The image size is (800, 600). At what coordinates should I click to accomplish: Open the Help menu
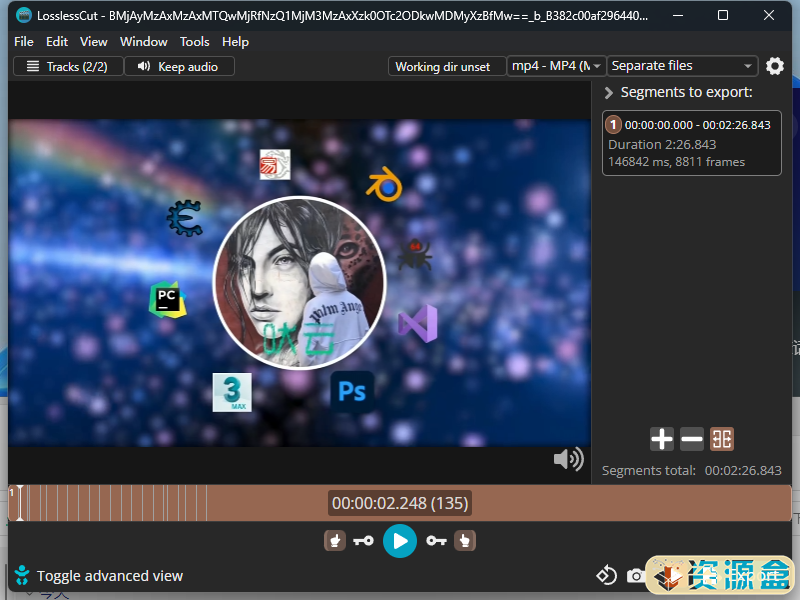coord(235,42)
